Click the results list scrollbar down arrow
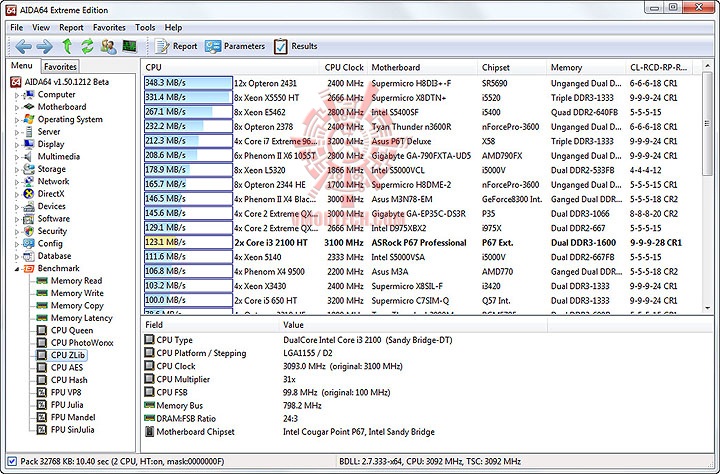Image resolution: width=720 pixels, height=474 pixels. 708,308
